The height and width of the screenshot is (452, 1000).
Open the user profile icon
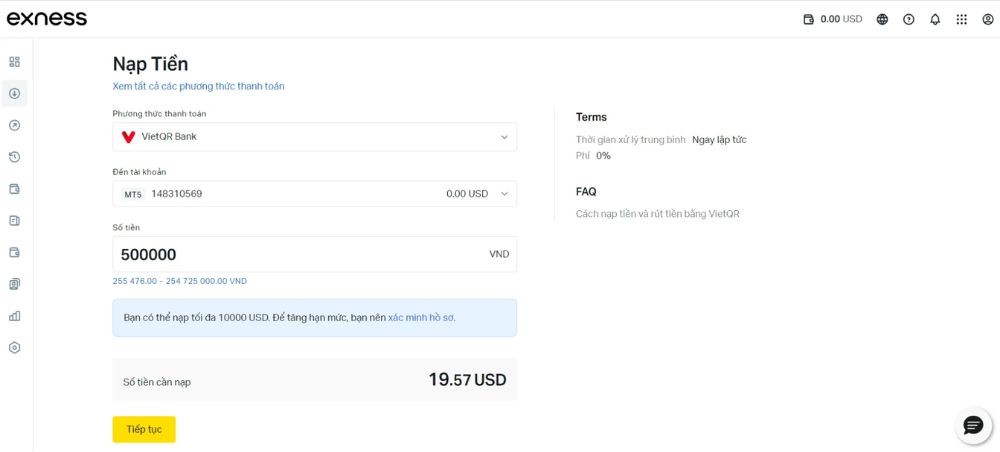point(987,19)
